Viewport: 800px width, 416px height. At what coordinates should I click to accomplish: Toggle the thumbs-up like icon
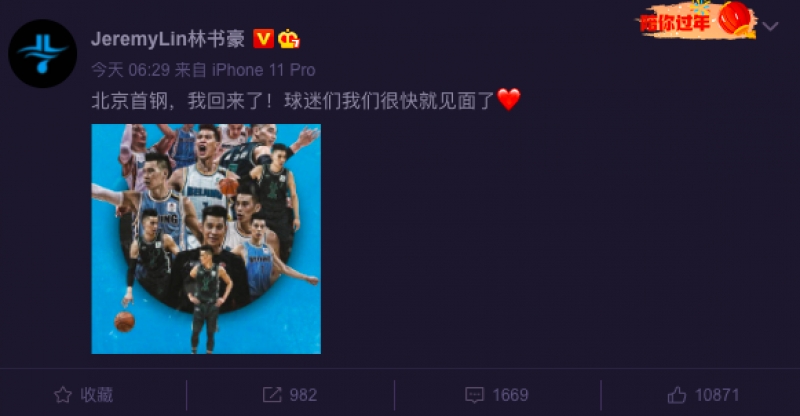click(677, 395)
